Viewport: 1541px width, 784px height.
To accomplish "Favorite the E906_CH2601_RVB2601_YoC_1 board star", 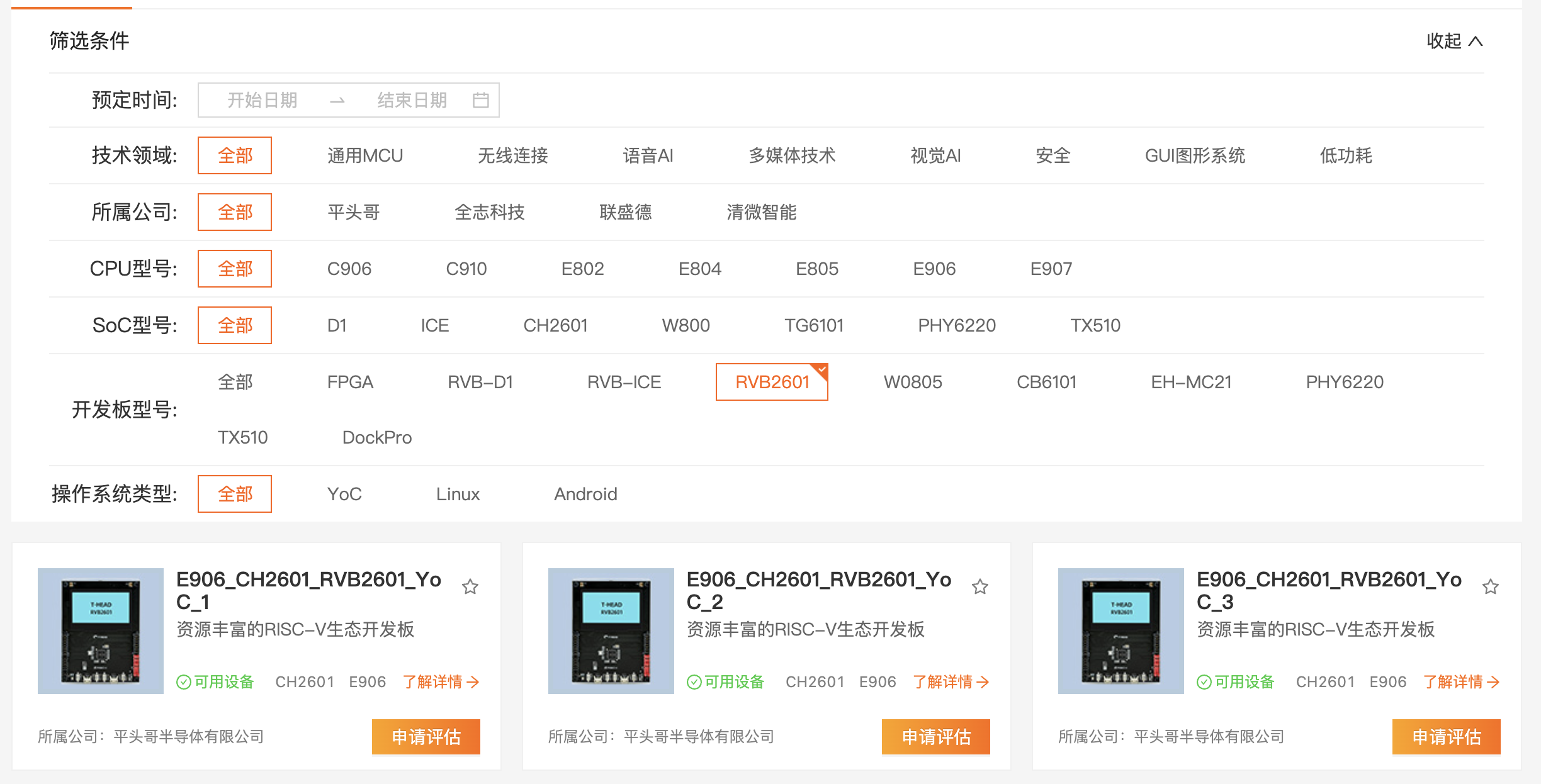I will [470, 587].
